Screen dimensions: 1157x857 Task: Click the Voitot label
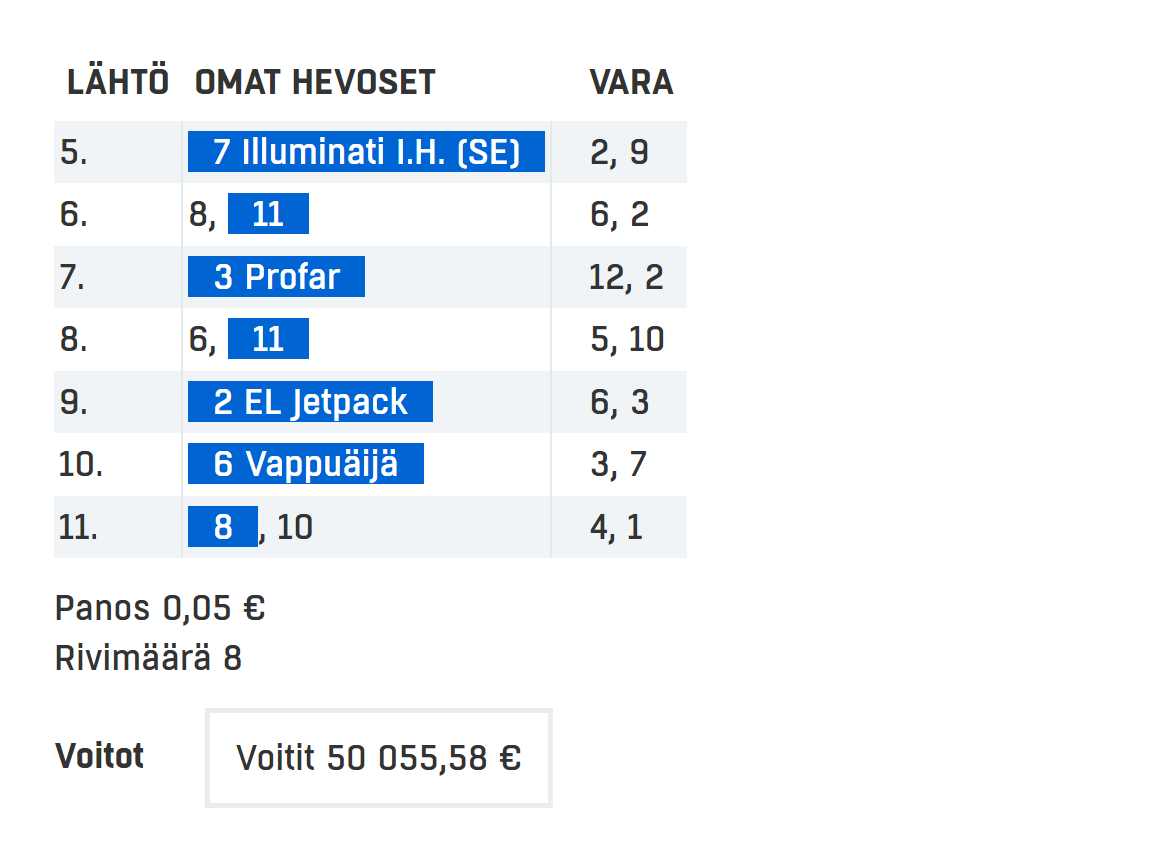pos(100,756)
